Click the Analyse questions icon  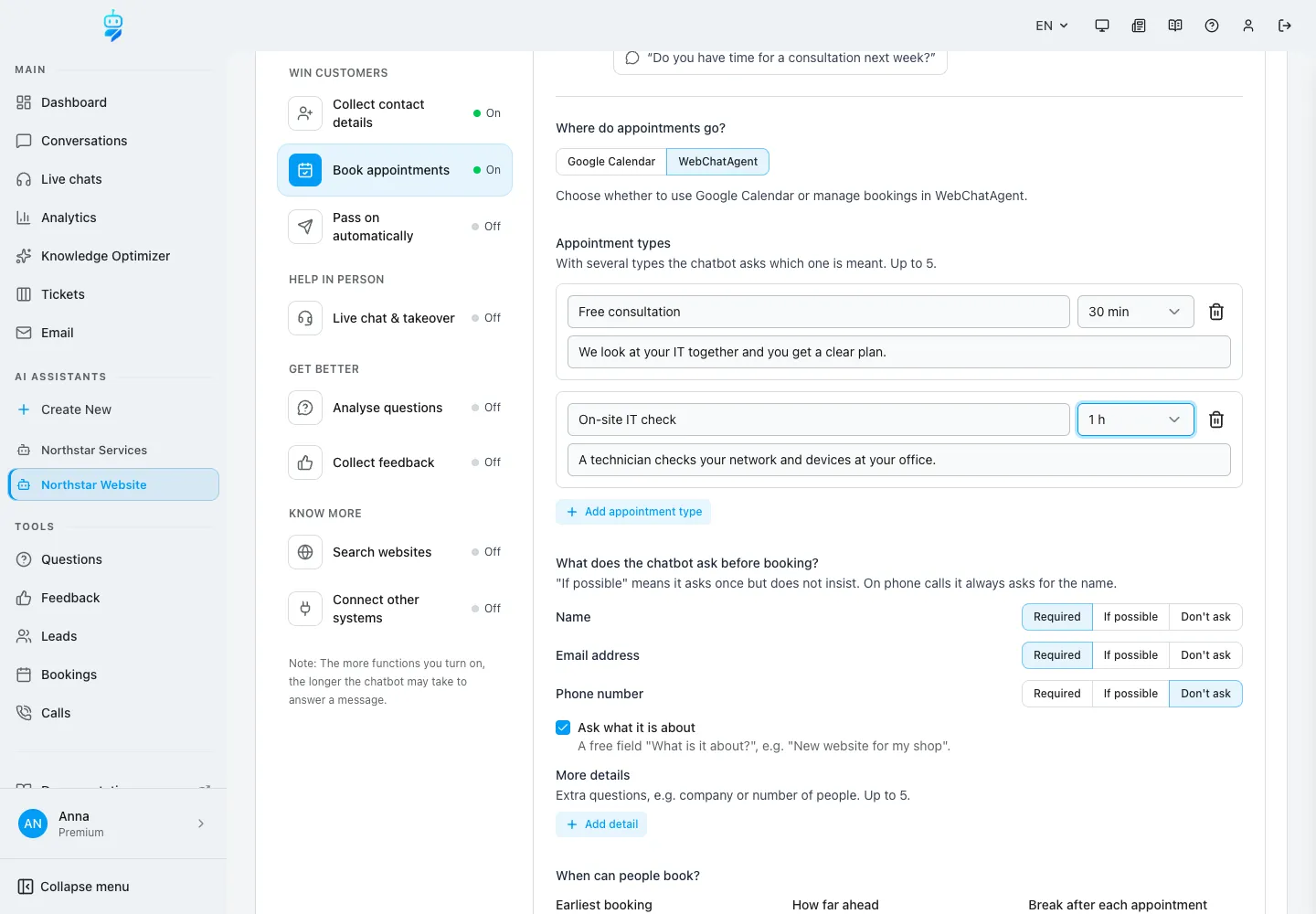tap(305, 408)
